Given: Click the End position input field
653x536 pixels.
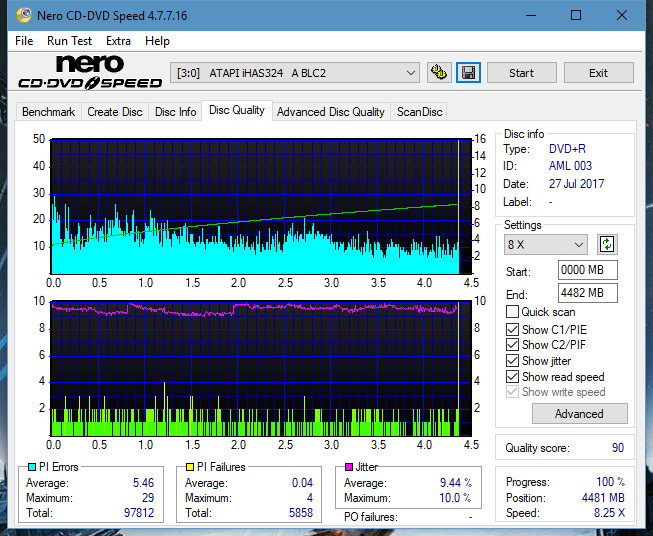Looking at the screenshot, I should pos(587,293).
